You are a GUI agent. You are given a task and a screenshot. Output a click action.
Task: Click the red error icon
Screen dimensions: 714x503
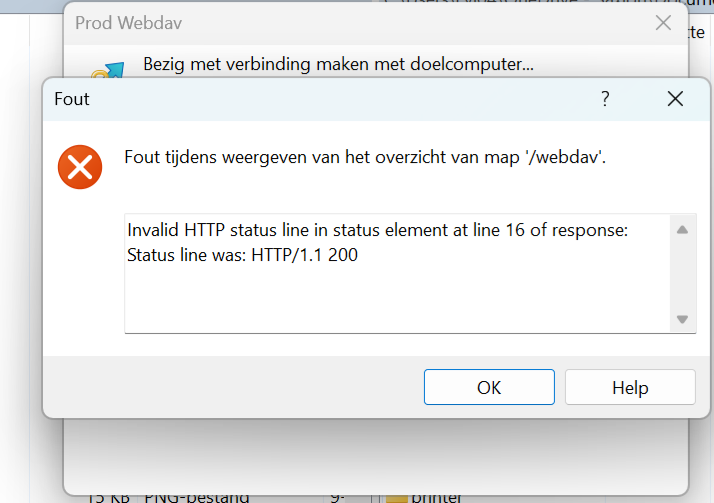[79, 166]
